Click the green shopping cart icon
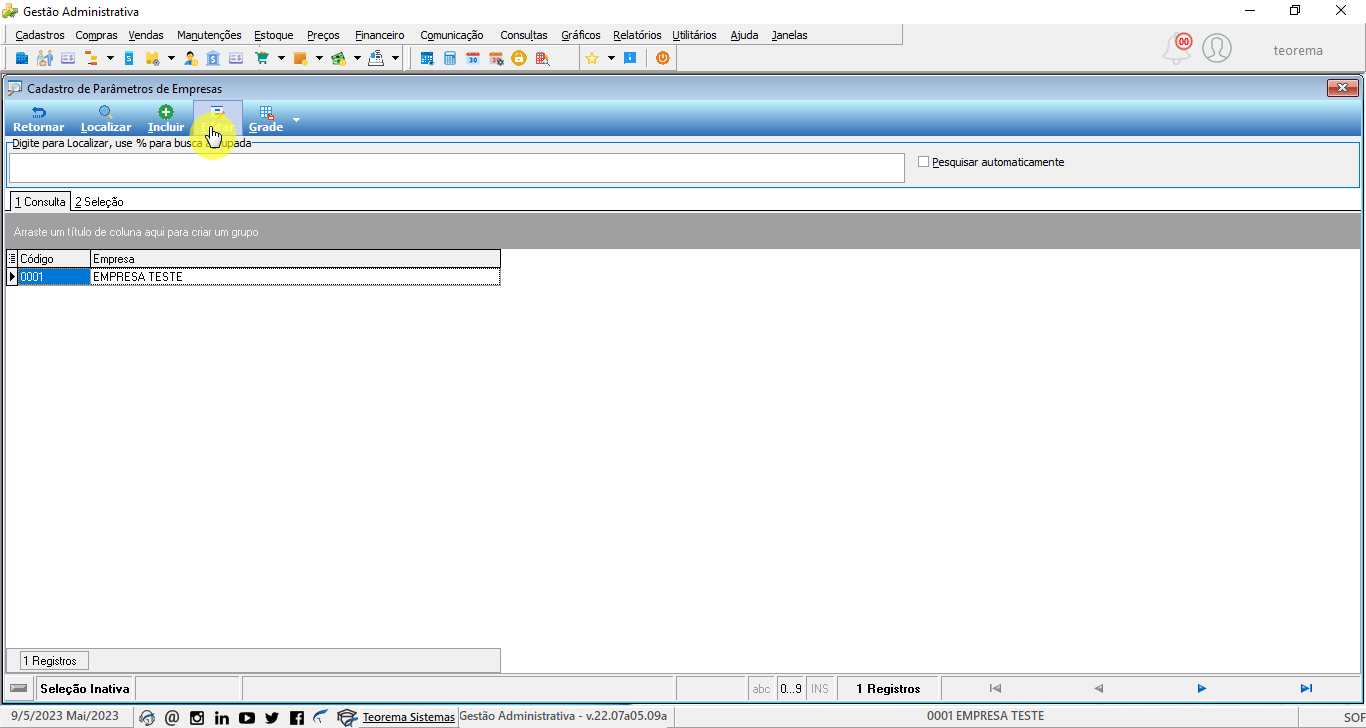 (262, 58)
